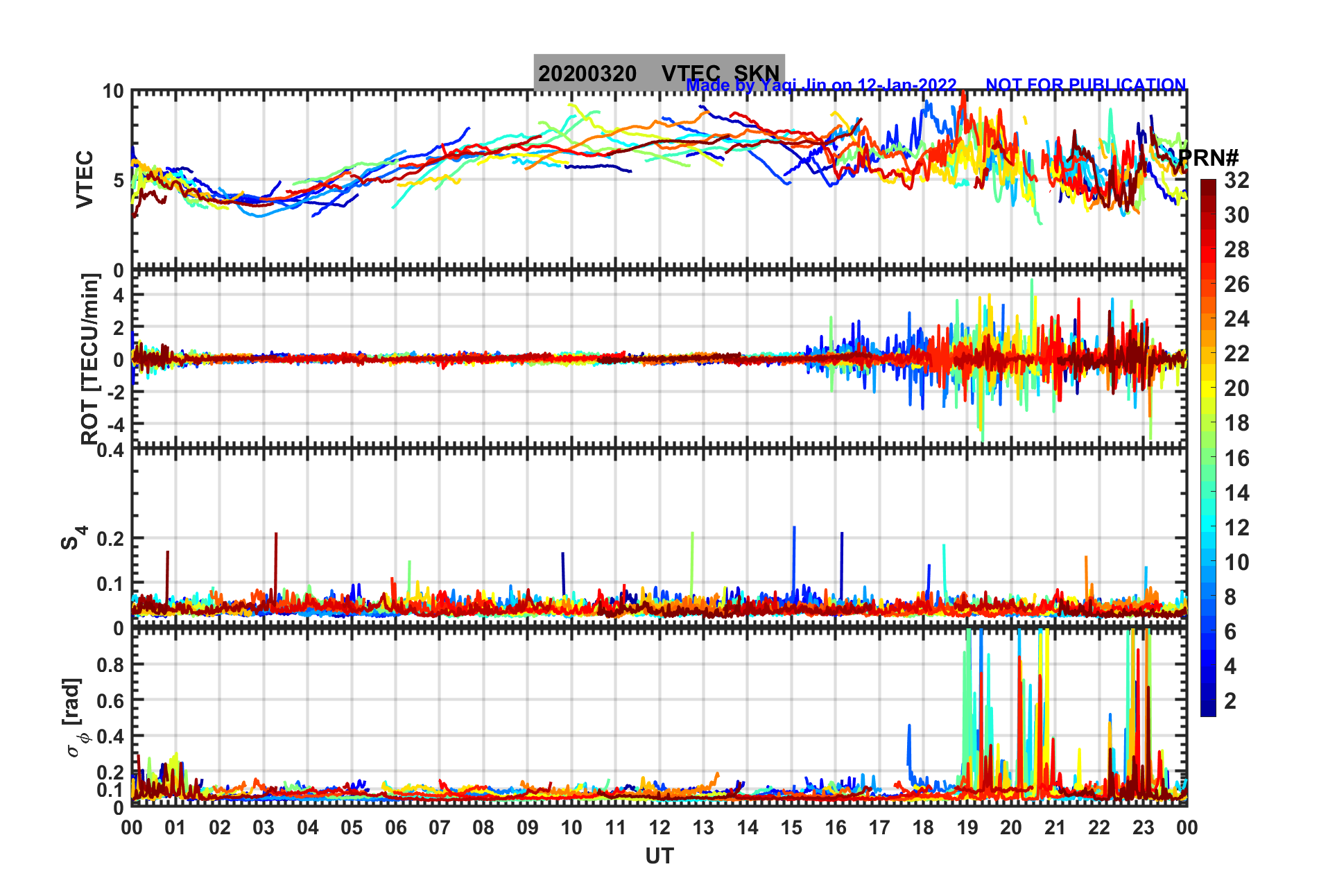Image resolution: width=1319 pixels, height=896 pixels.
Task: Select the colorbar tick label 24
Action: pos(1236,319)
